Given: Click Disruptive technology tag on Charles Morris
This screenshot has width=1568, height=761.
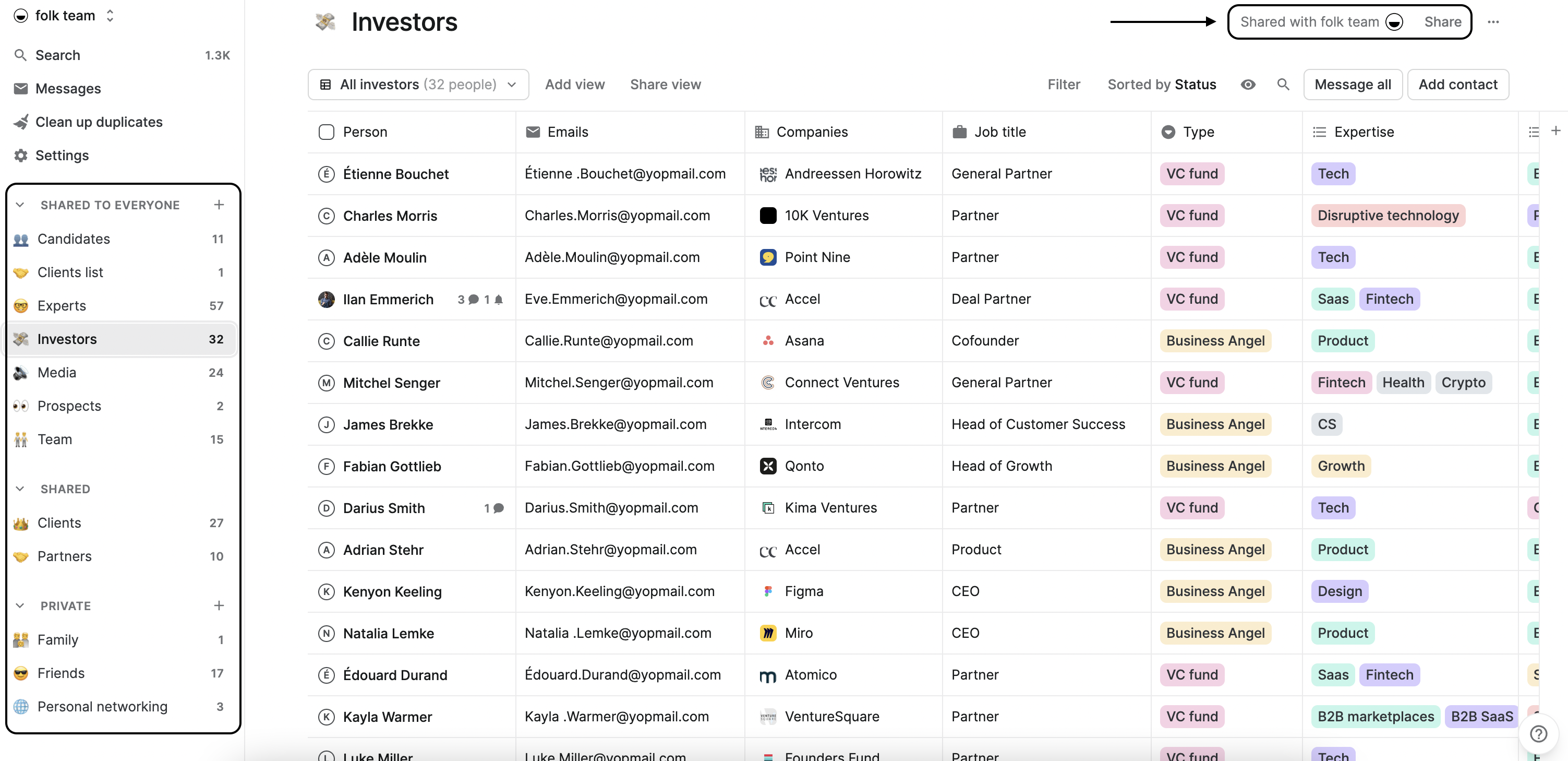Looking at the screenshot, I should point(1388,215).
